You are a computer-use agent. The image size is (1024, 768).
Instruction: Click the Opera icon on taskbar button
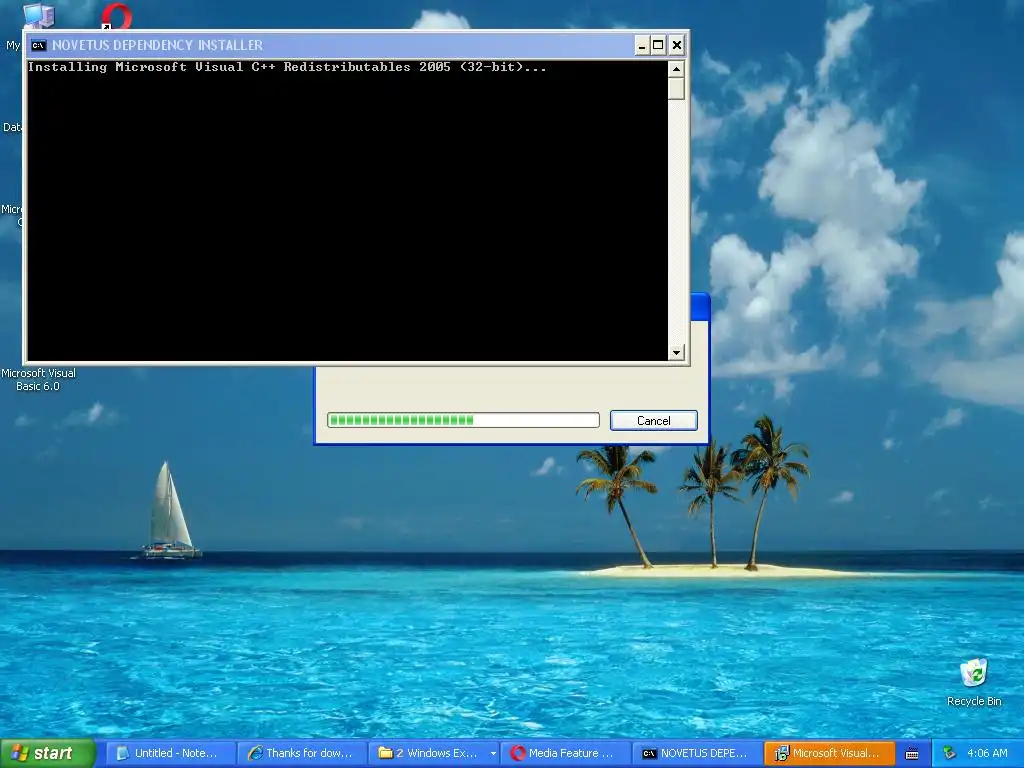[x=518, y=753]
